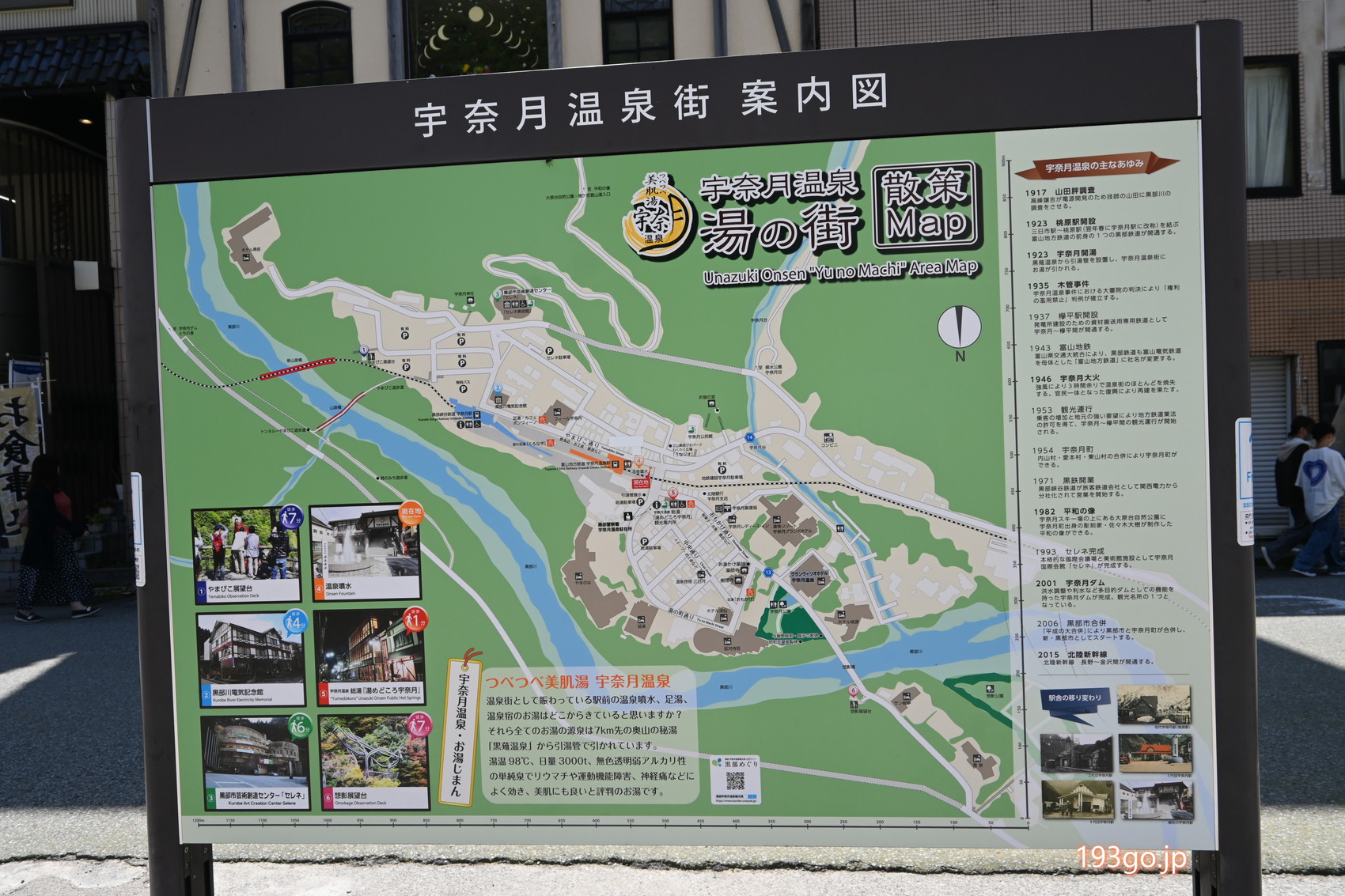Viewport: 1345px width, 896px height.
Task: Click the QR code for 黒部めぐり
Action: tap(735, 781)
